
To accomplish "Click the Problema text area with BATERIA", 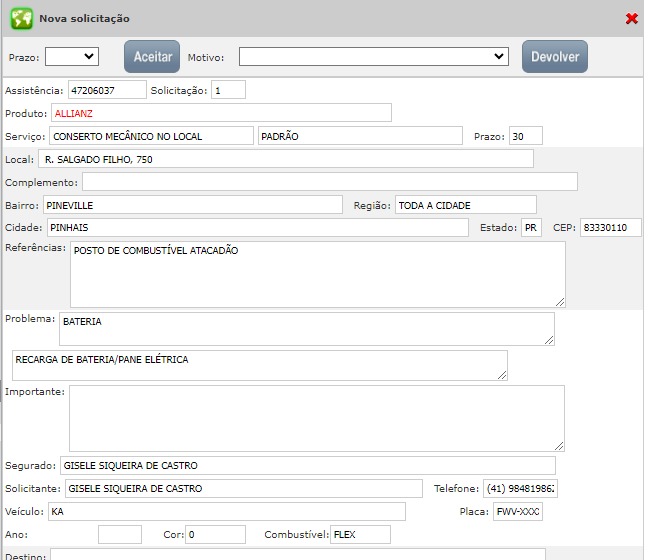I will [x=306, y=328].
